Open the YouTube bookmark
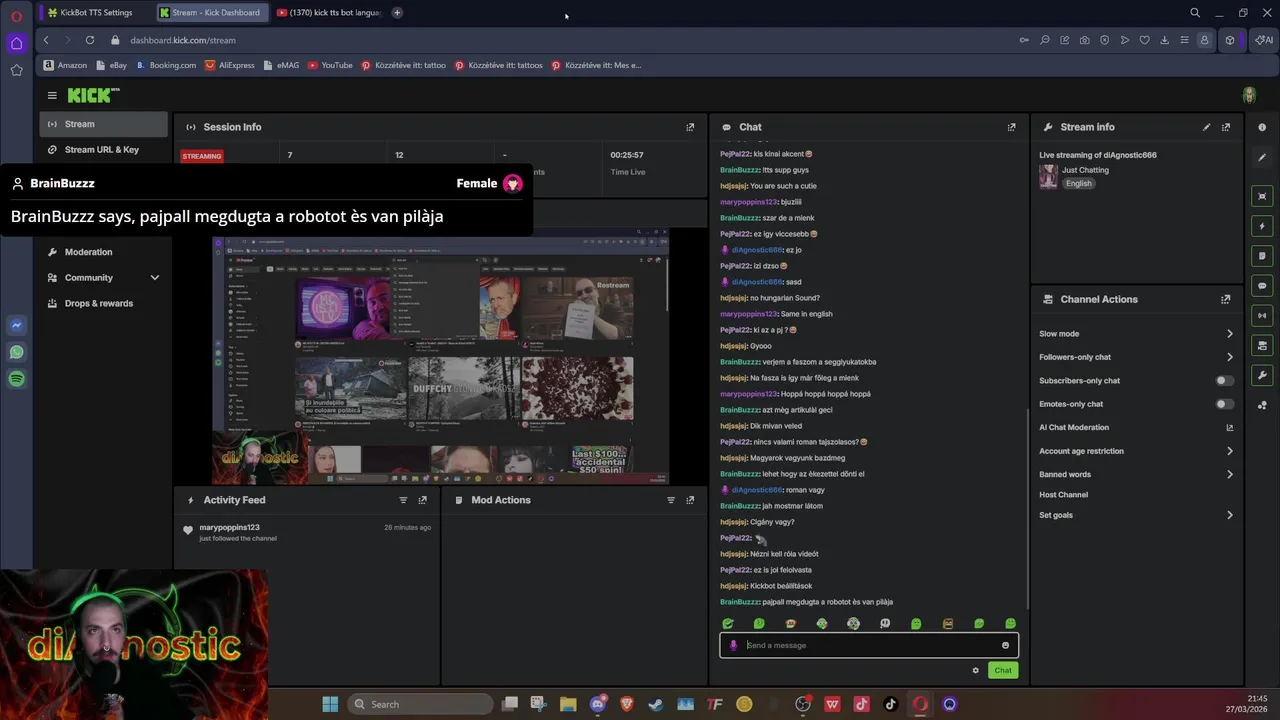Screen dimensions: 1280x720 tap(330, 65)
